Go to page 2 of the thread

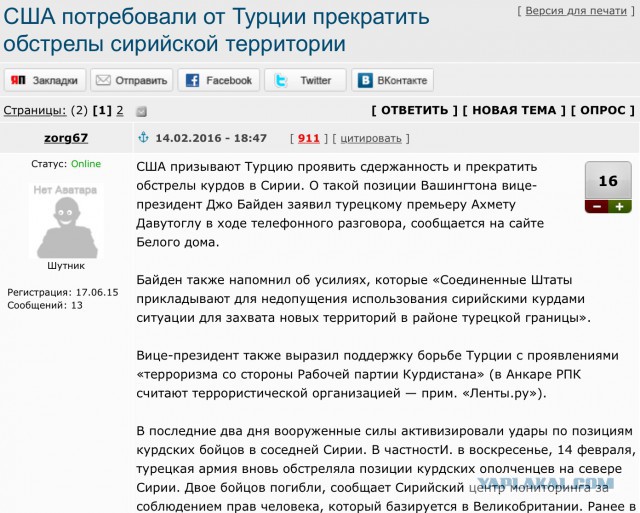pyautogui.click(x=120, y=111)
